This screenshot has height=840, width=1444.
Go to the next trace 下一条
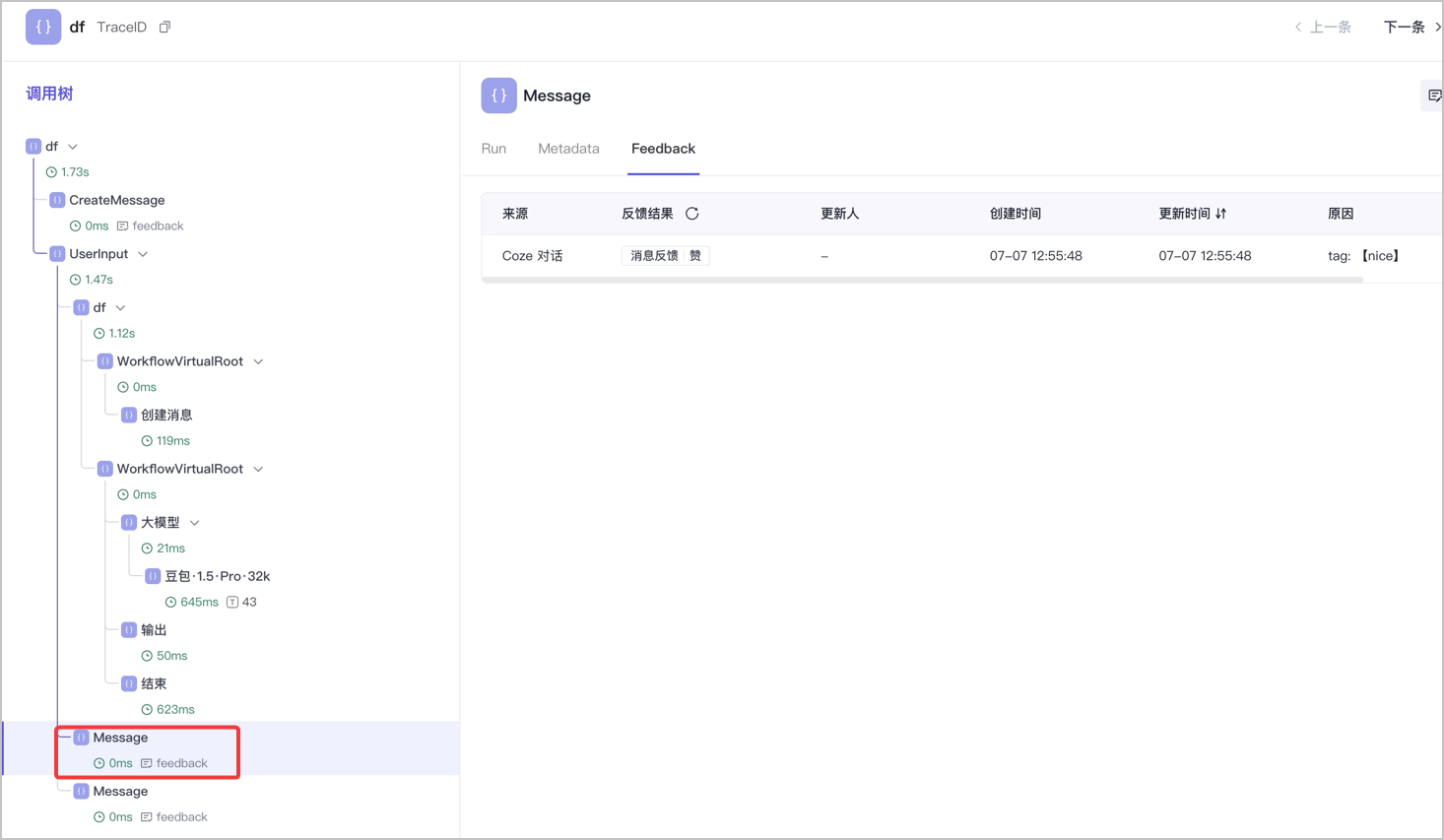click(1412, 28)
